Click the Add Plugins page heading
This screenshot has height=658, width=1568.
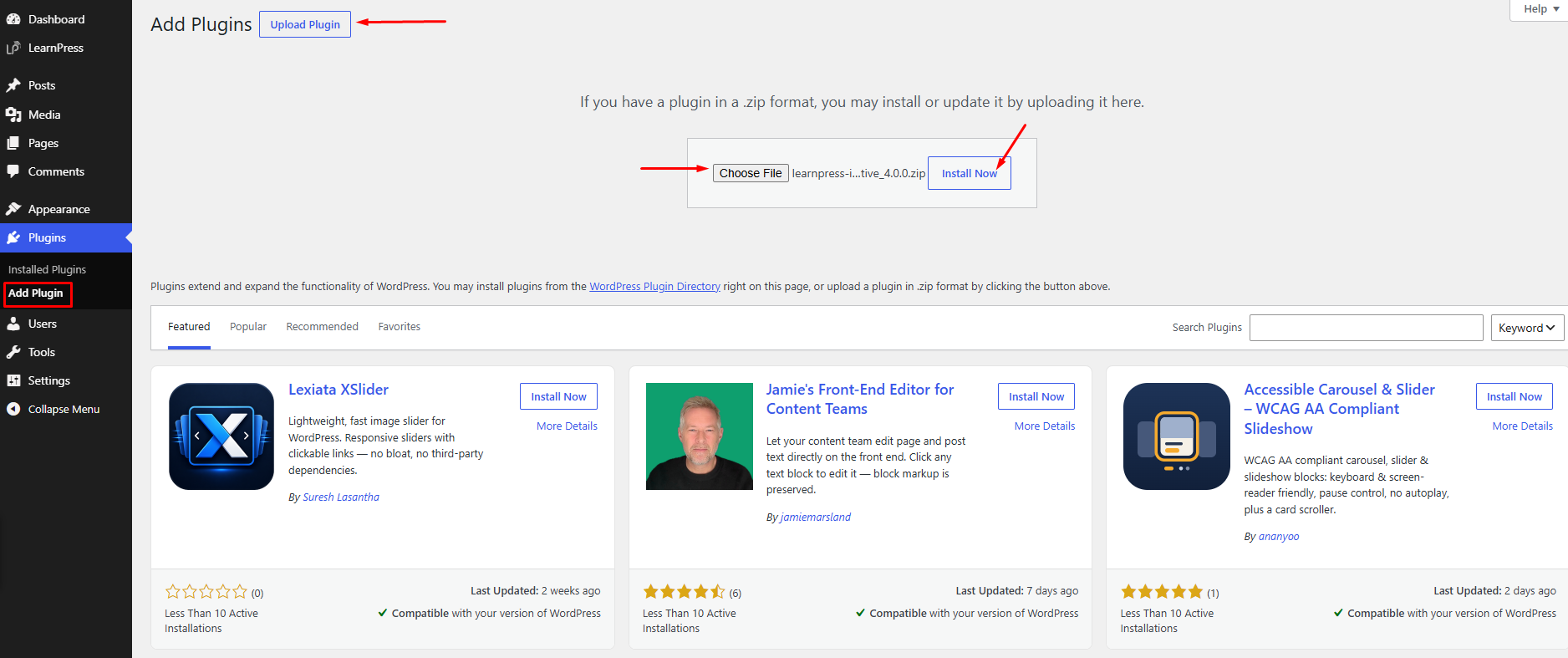(201, 24)
